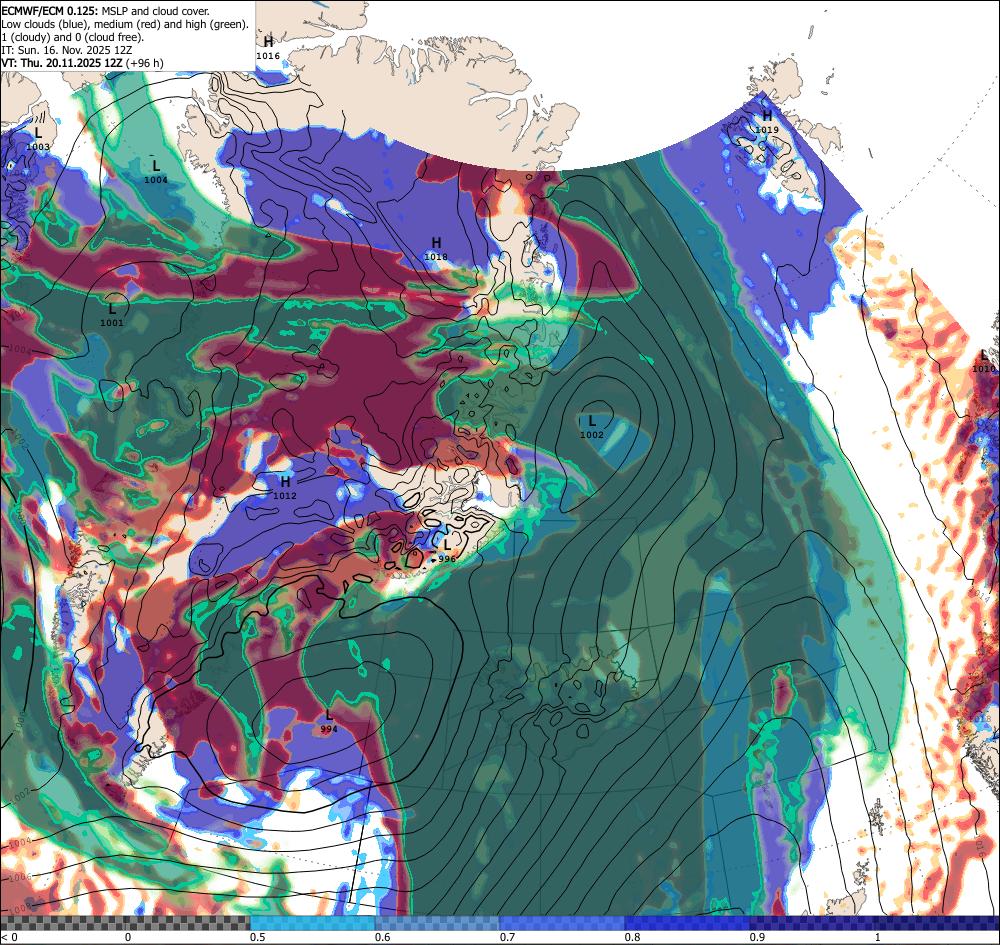Click the 0.8–0.9 dark blue legend segment
Screen dimensions: 1000x945
[x=688, y=923]
